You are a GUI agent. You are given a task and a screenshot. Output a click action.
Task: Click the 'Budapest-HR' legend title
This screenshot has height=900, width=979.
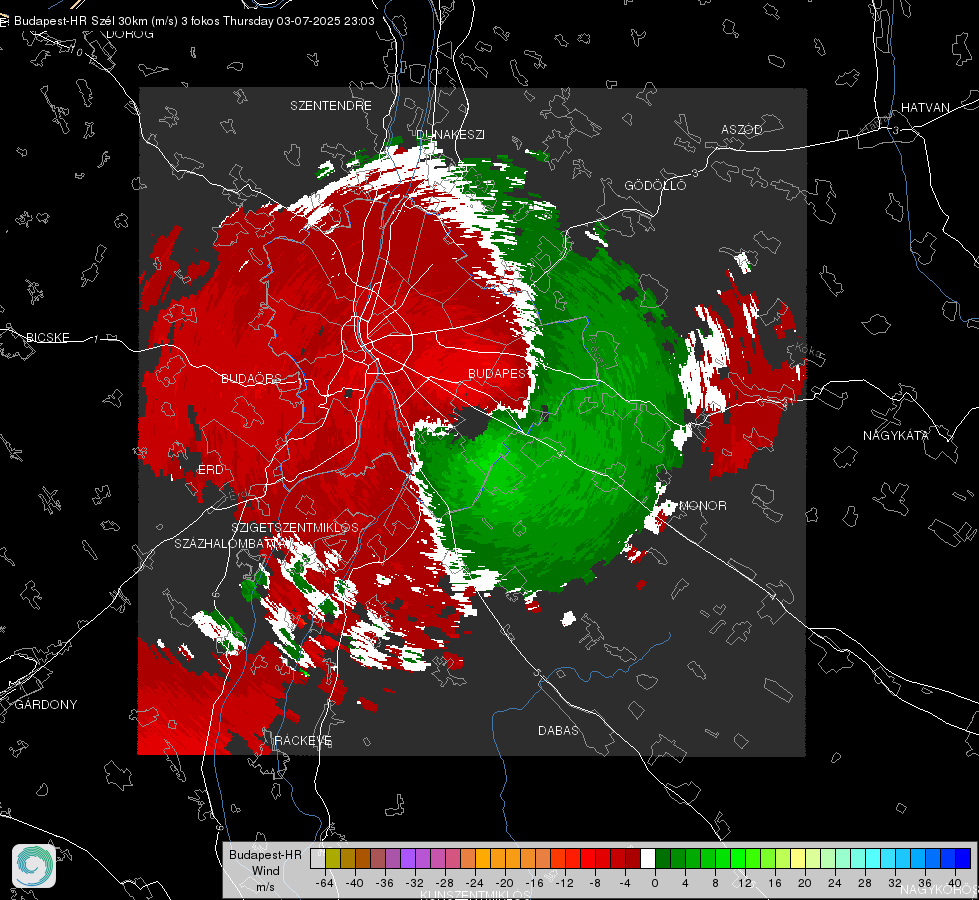pyautogui.click(x=265, y=855)
